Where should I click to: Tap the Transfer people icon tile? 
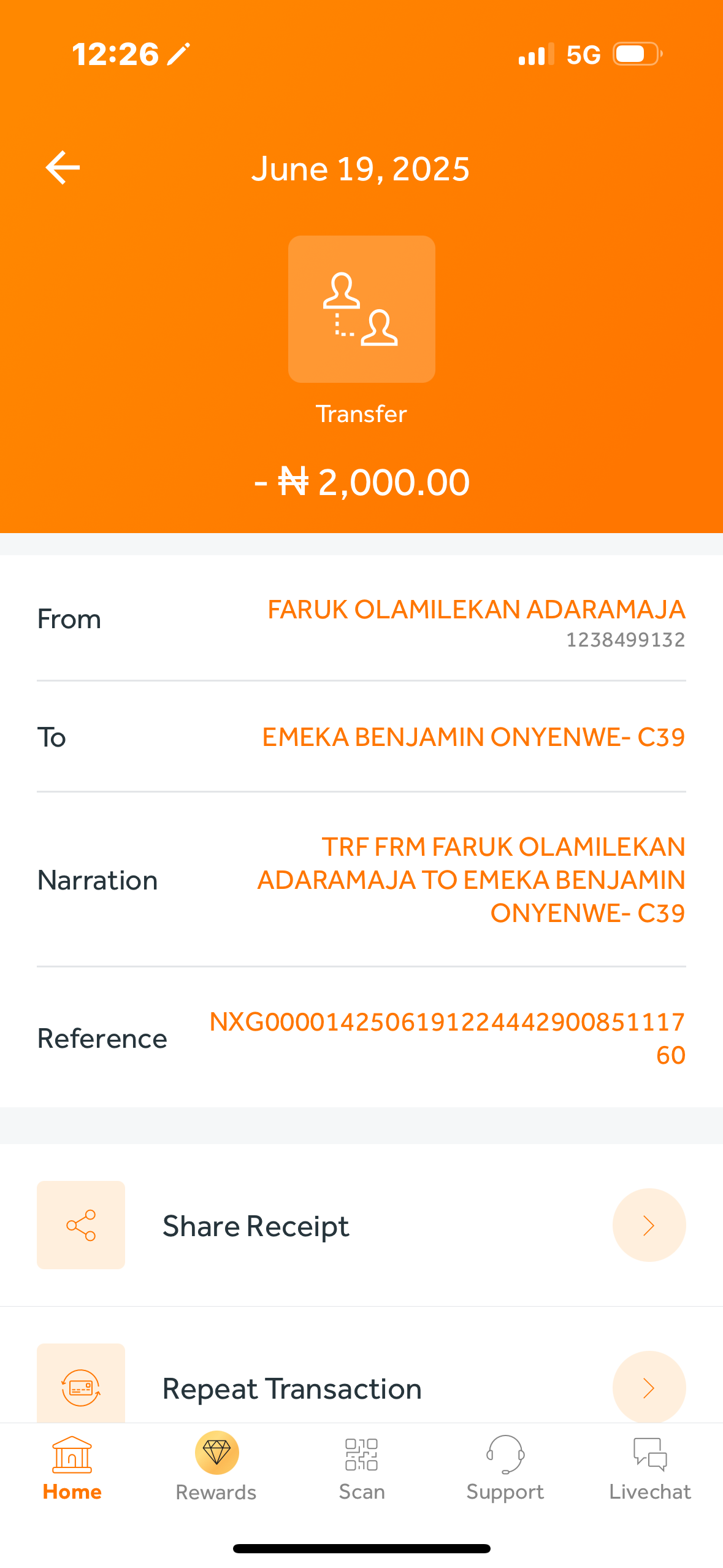tap(361, 309)
